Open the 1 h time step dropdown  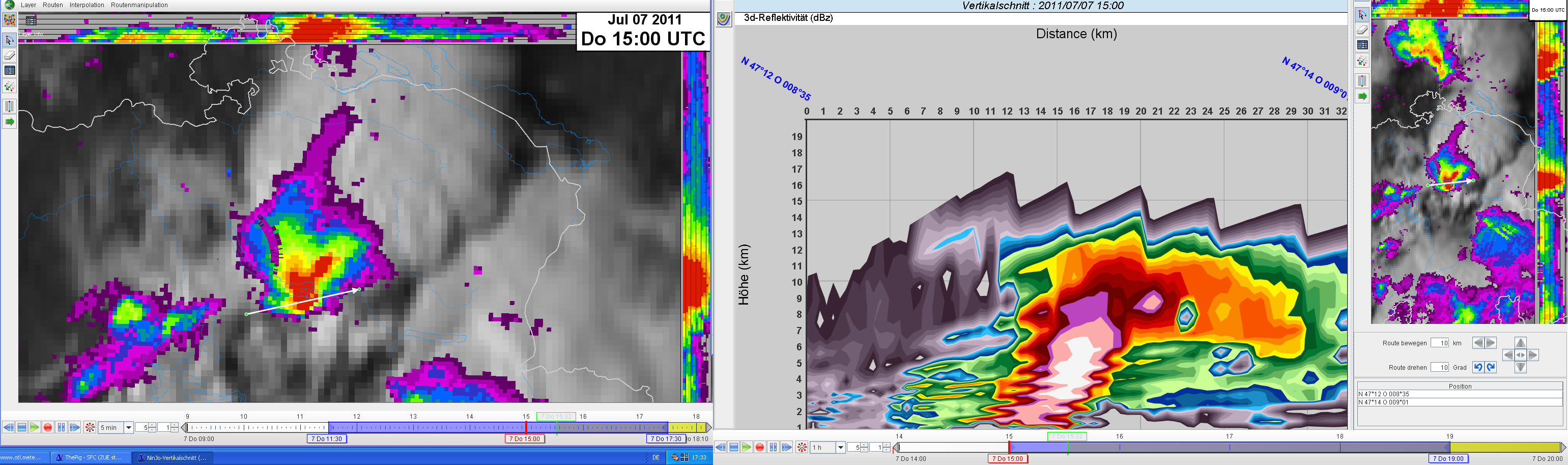point(841,448)
